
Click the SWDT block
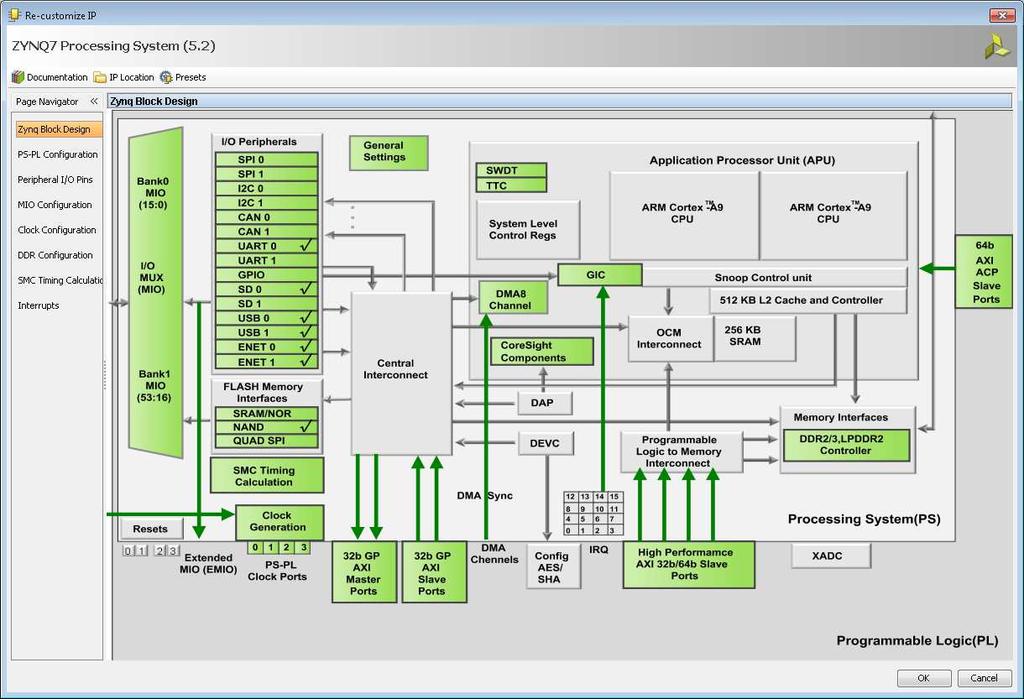511,171
